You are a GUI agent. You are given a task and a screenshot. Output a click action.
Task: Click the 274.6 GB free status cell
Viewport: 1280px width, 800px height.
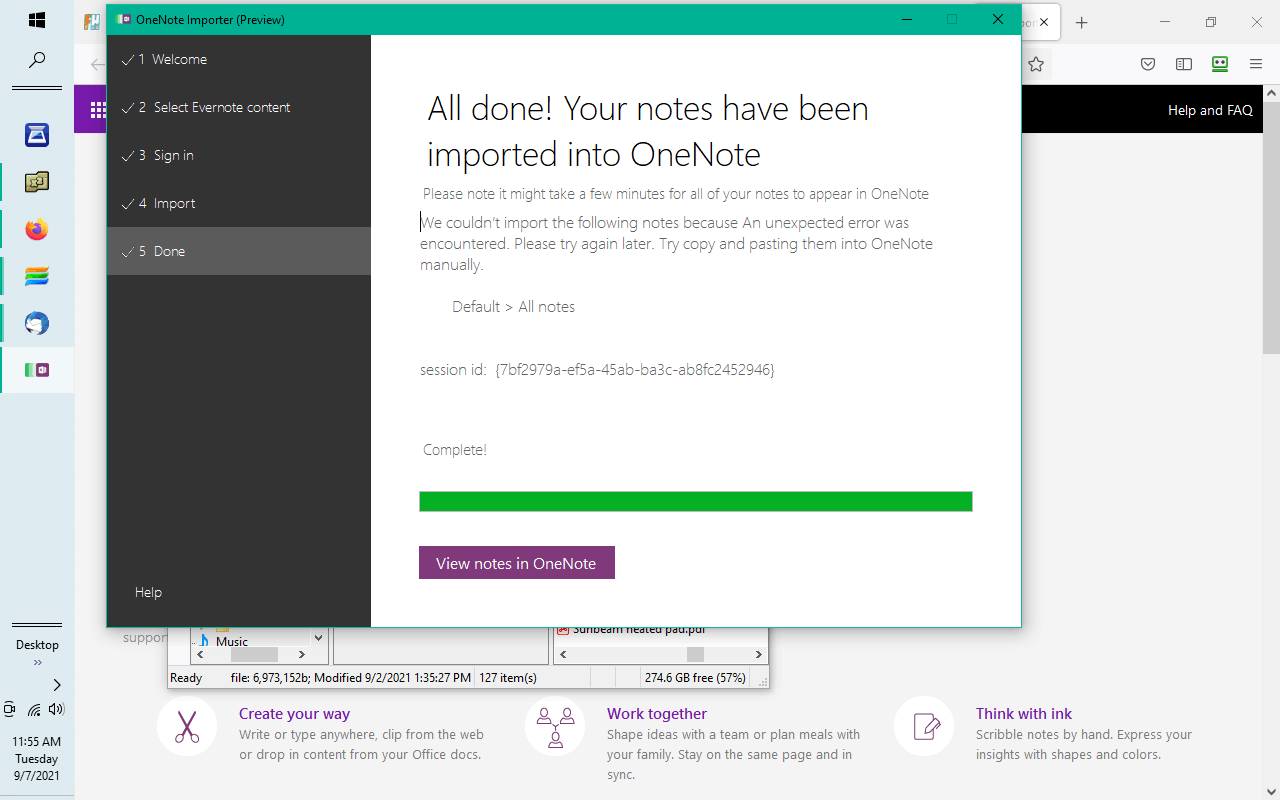[x=695, y=678]
